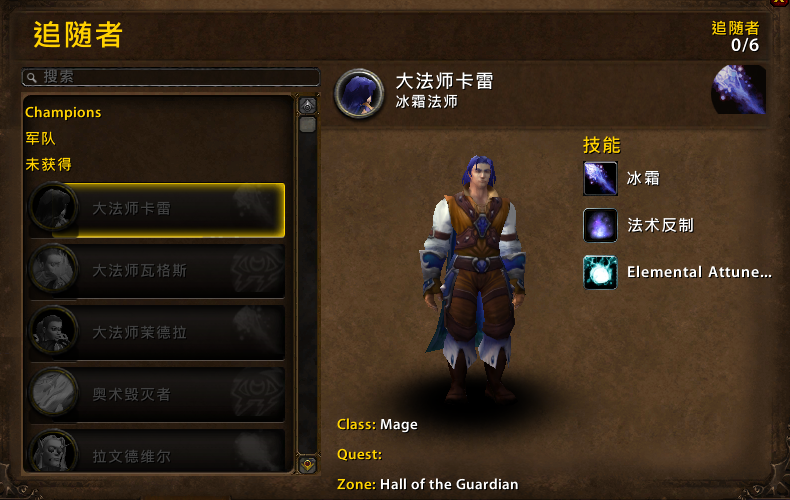Click the 追随者 0/6 counter
790x500 pixels.
point(735,36)
